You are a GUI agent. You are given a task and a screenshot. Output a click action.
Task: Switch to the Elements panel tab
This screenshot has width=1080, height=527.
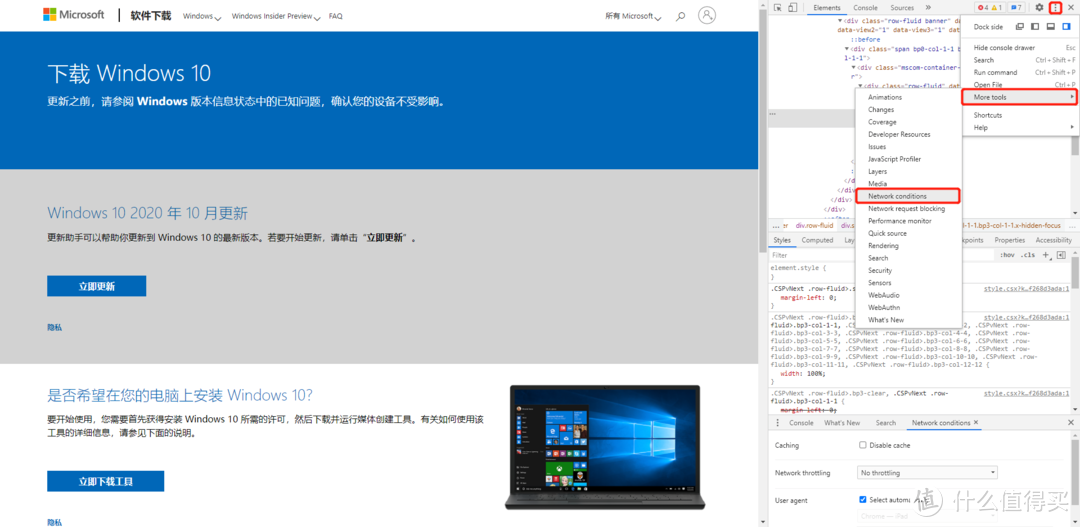[827, 8]
